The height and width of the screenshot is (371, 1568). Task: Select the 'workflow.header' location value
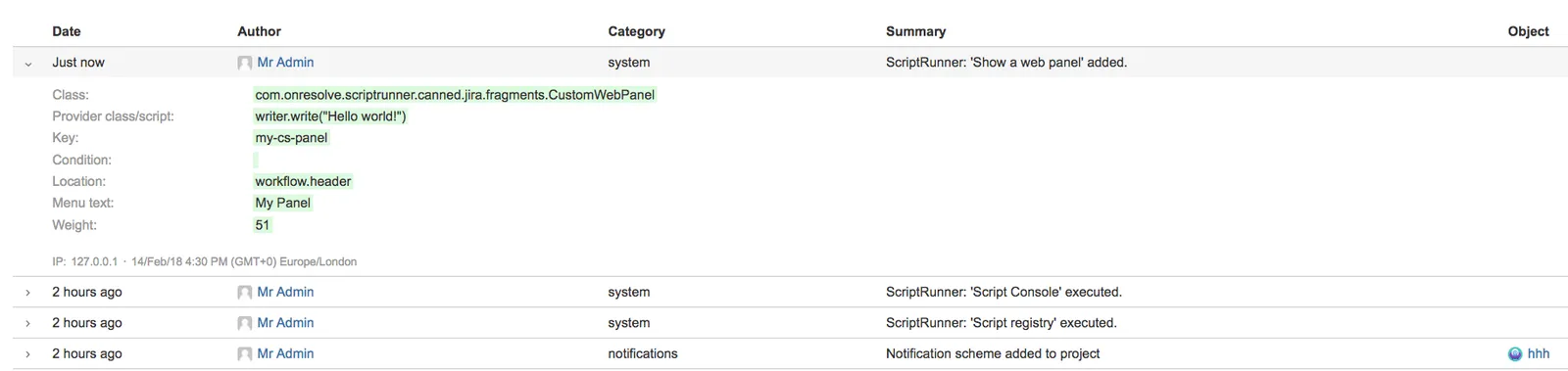pyautogui.click(x=303, y=181)
